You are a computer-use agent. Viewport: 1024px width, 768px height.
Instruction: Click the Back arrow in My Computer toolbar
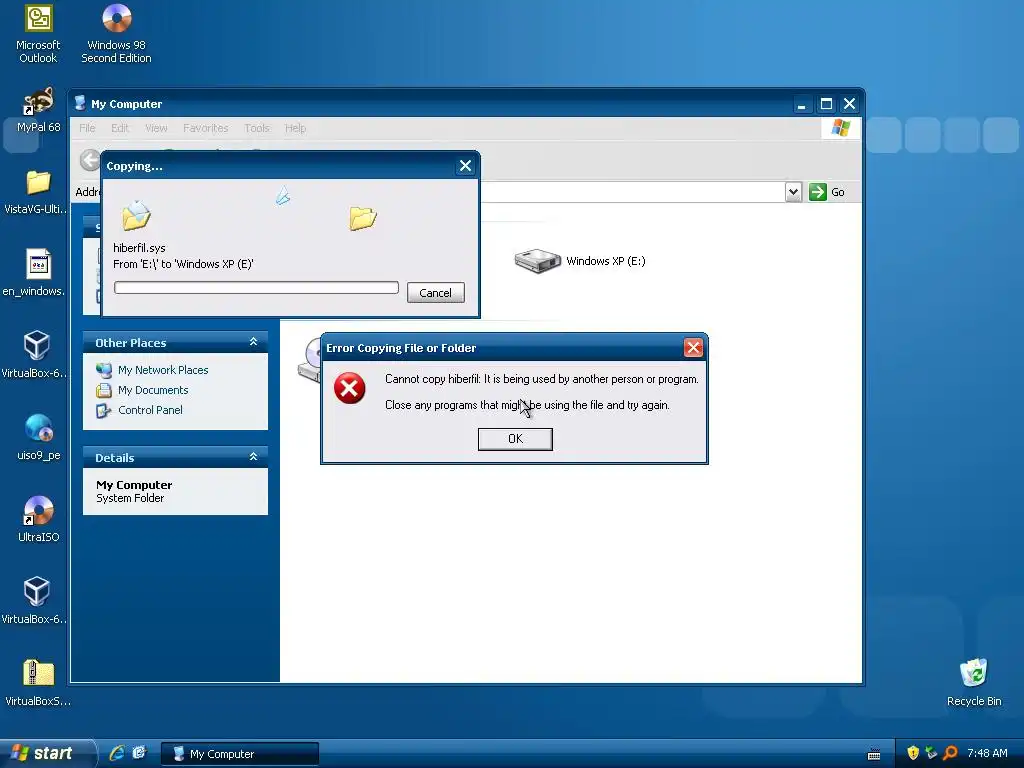click(90, 160)
